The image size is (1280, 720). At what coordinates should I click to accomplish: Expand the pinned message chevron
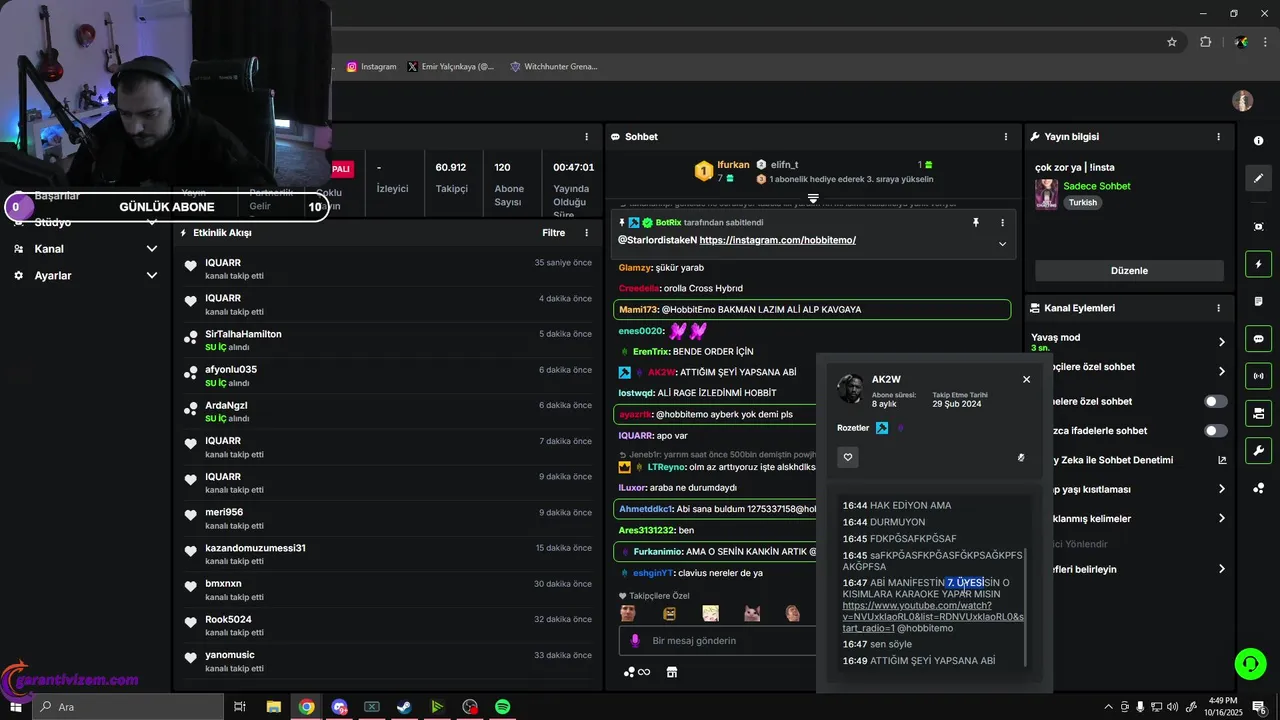[x=1002, y=244]
